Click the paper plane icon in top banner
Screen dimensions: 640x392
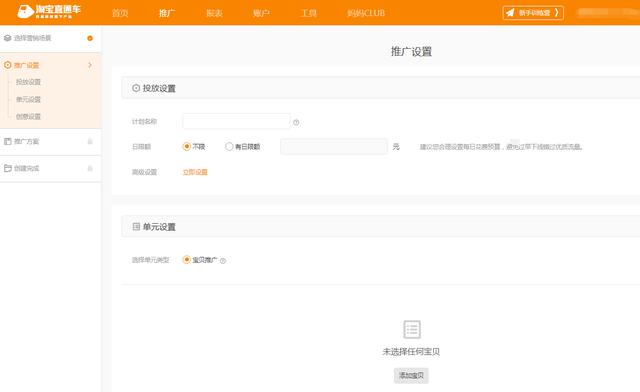[510, 13]
